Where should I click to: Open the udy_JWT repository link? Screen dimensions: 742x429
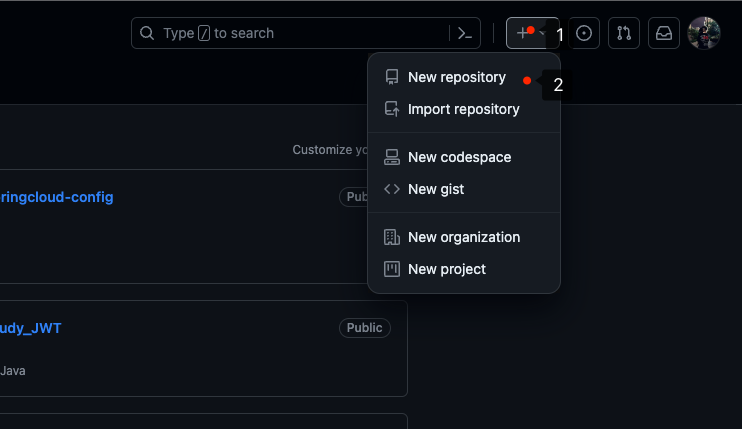pyautogui.click(x=31, y=328)
